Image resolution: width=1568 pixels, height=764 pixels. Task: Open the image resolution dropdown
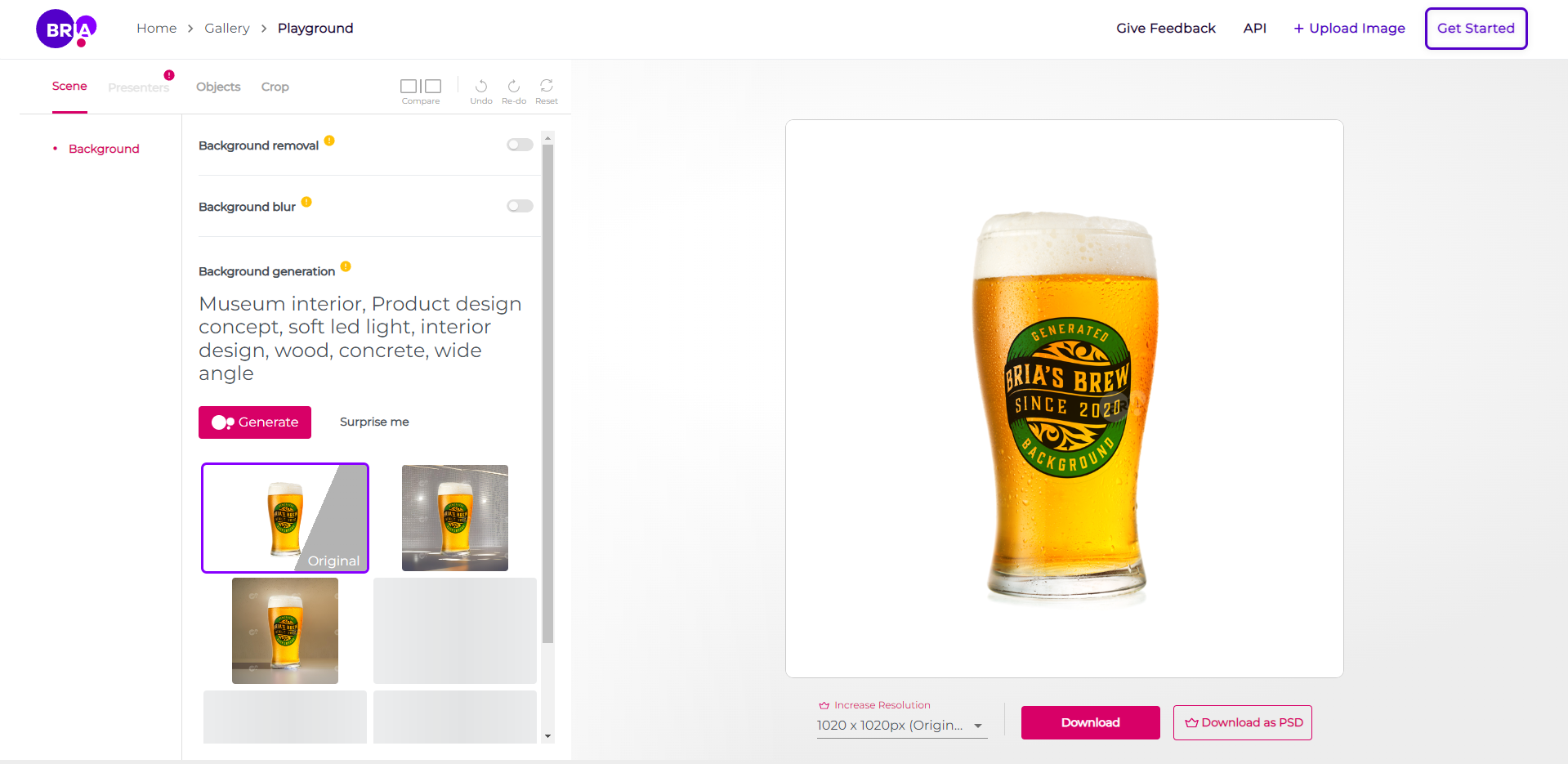click(902, 726)
